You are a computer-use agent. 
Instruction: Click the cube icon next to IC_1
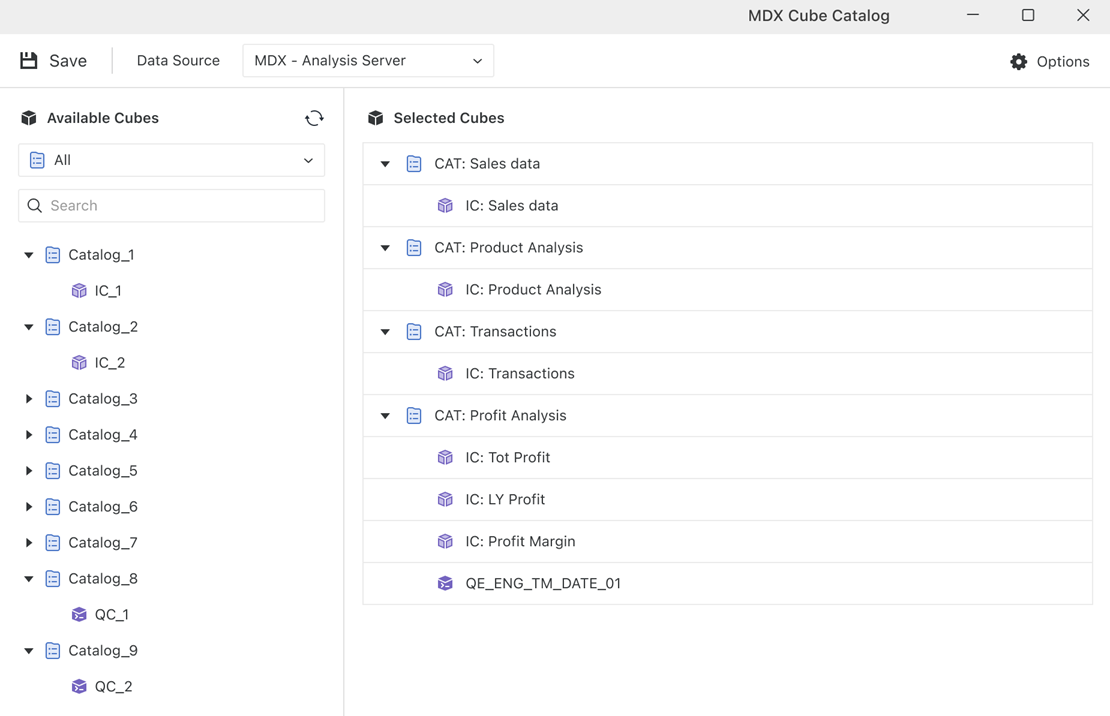79,291
